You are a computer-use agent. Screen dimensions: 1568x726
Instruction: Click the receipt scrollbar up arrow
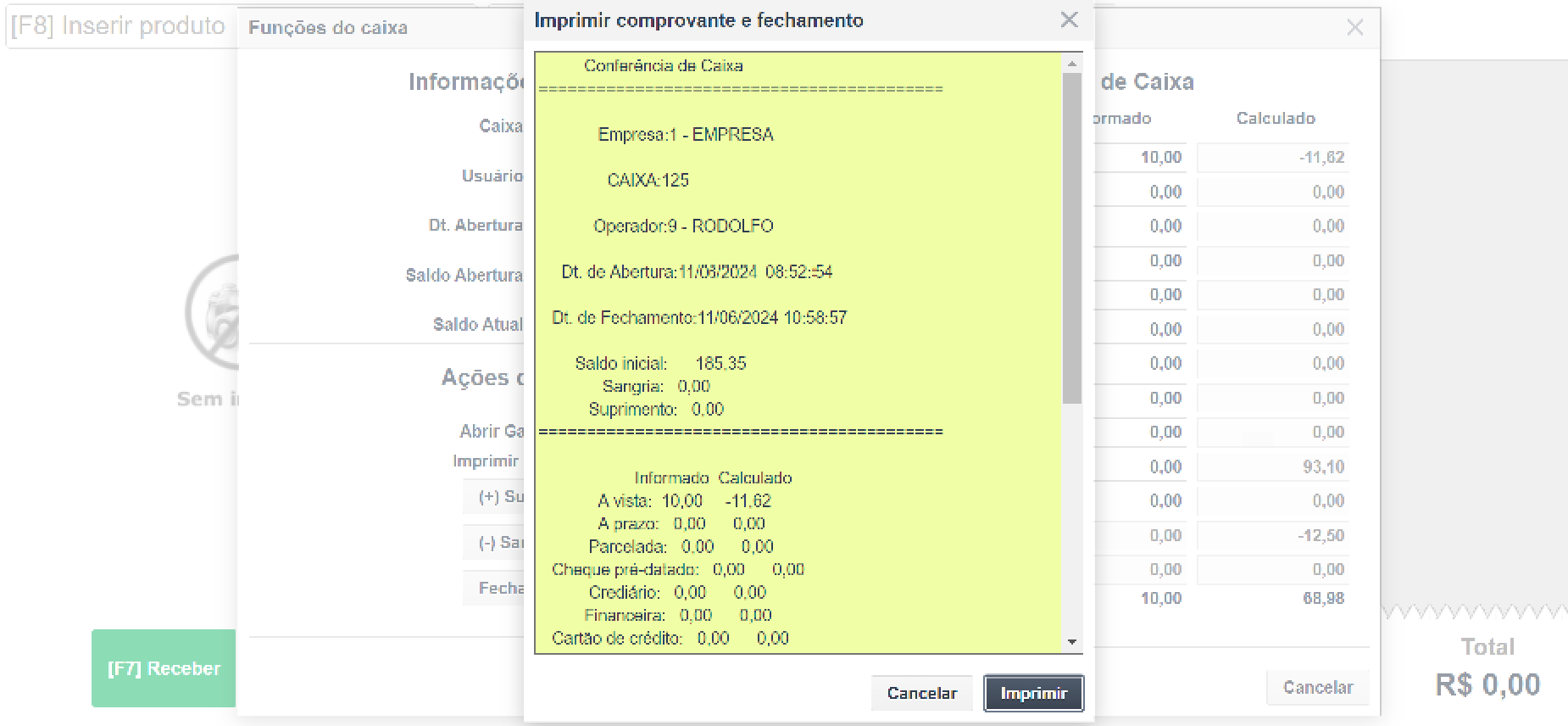click(1072, 64)
